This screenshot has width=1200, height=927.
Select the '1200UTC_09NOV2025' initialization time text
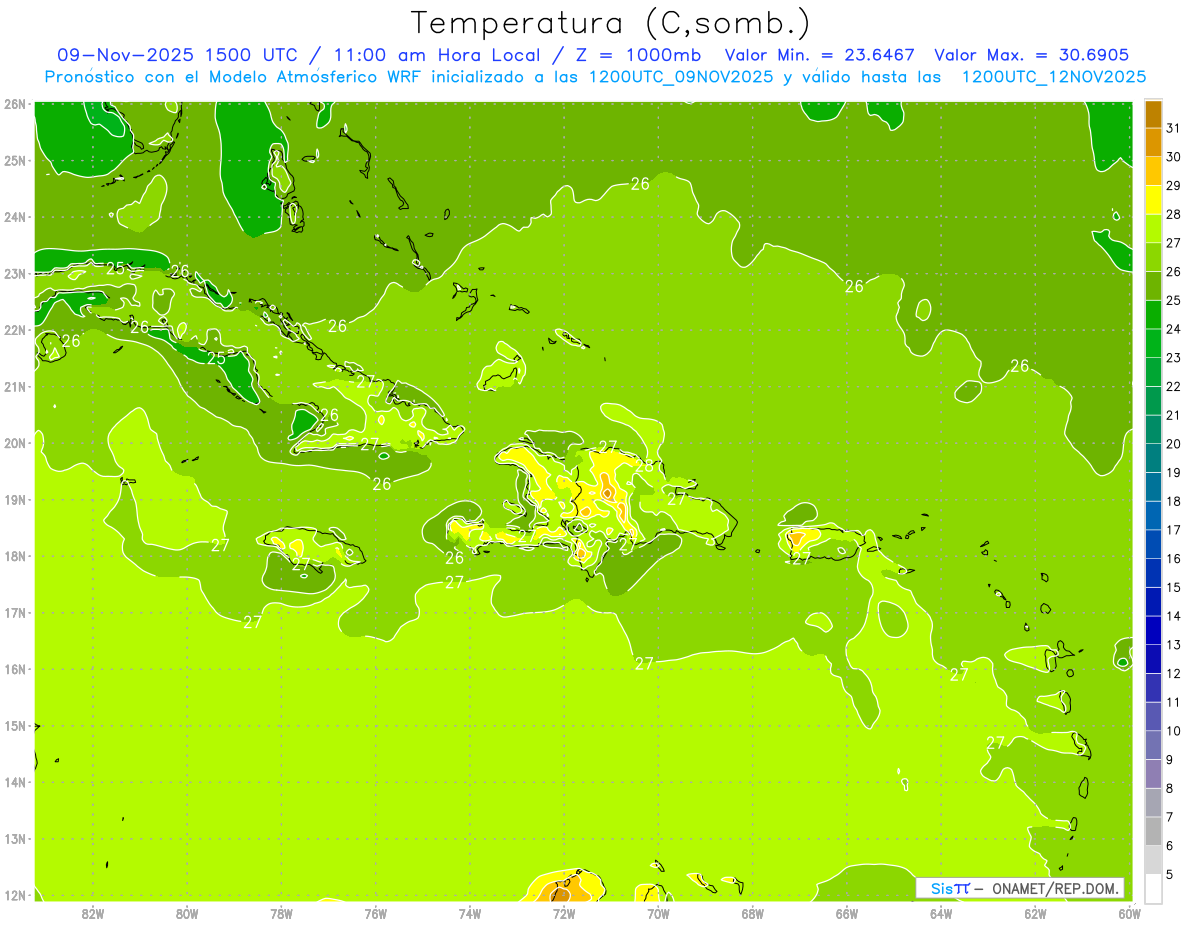(x=679, y=76)
